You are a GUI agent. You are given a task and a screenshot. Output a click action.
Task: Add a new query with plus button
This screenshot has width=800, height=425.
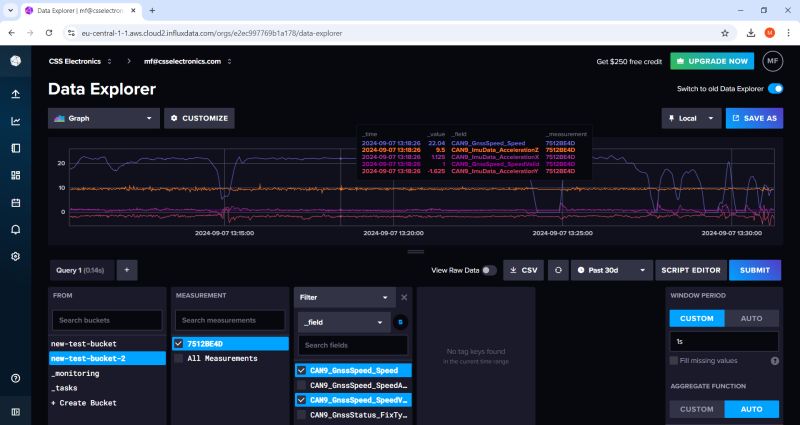(127, 270)
